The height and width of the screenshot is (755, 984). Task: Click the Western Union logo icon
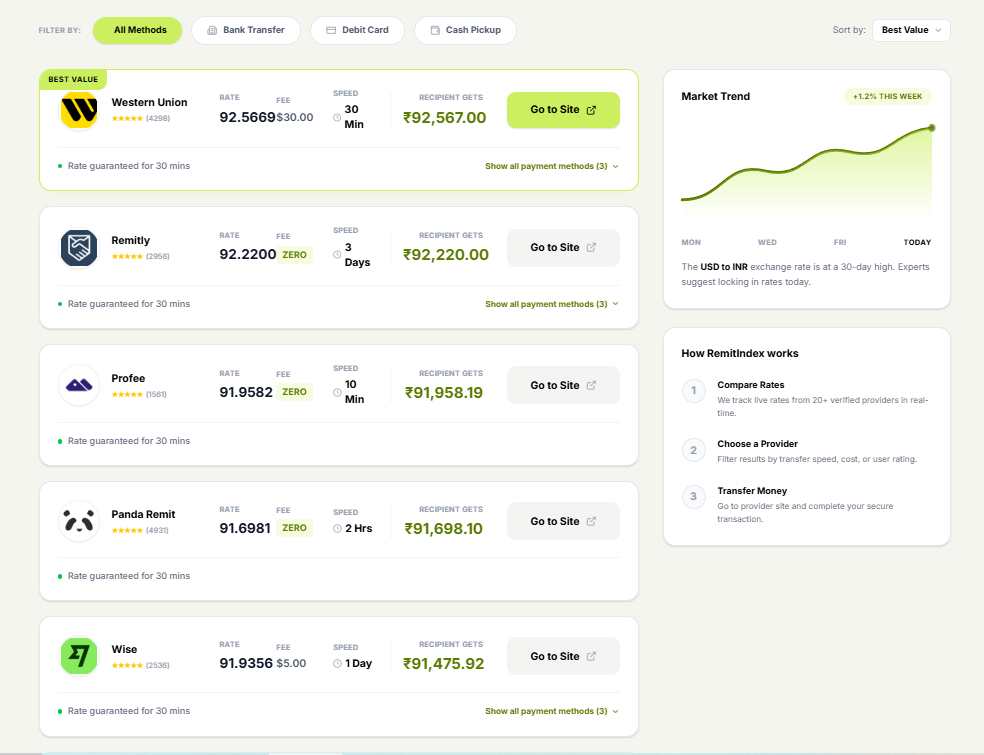pos(79,110)
